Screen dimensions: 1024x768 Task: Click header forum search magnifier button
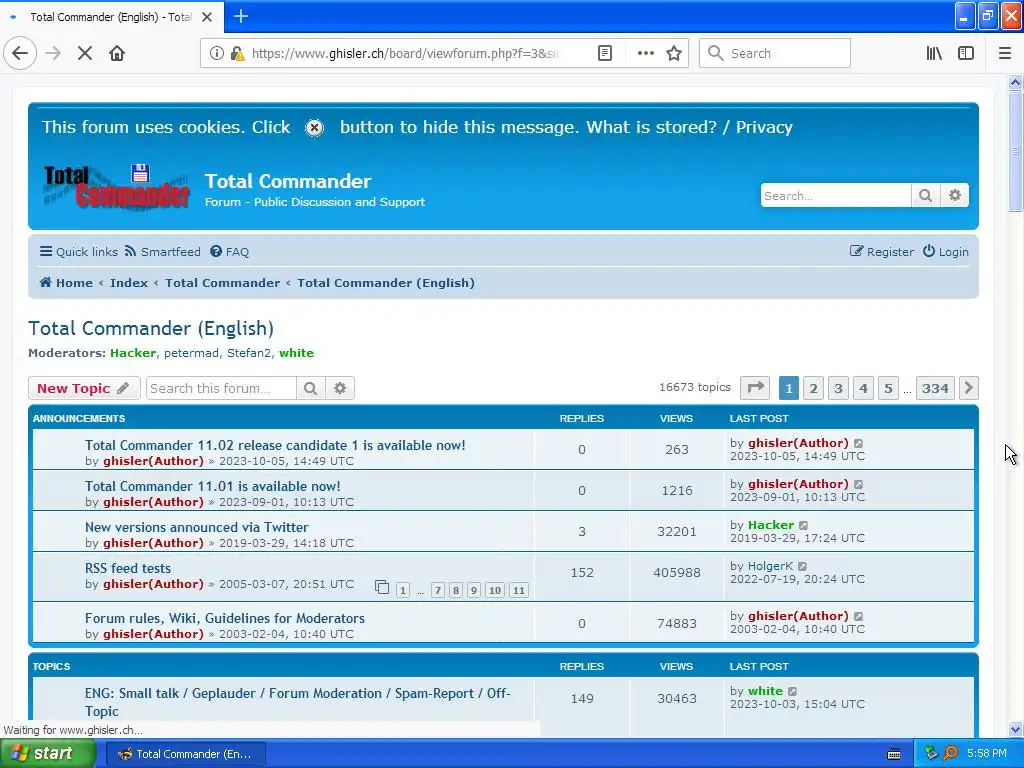[925, 195]
